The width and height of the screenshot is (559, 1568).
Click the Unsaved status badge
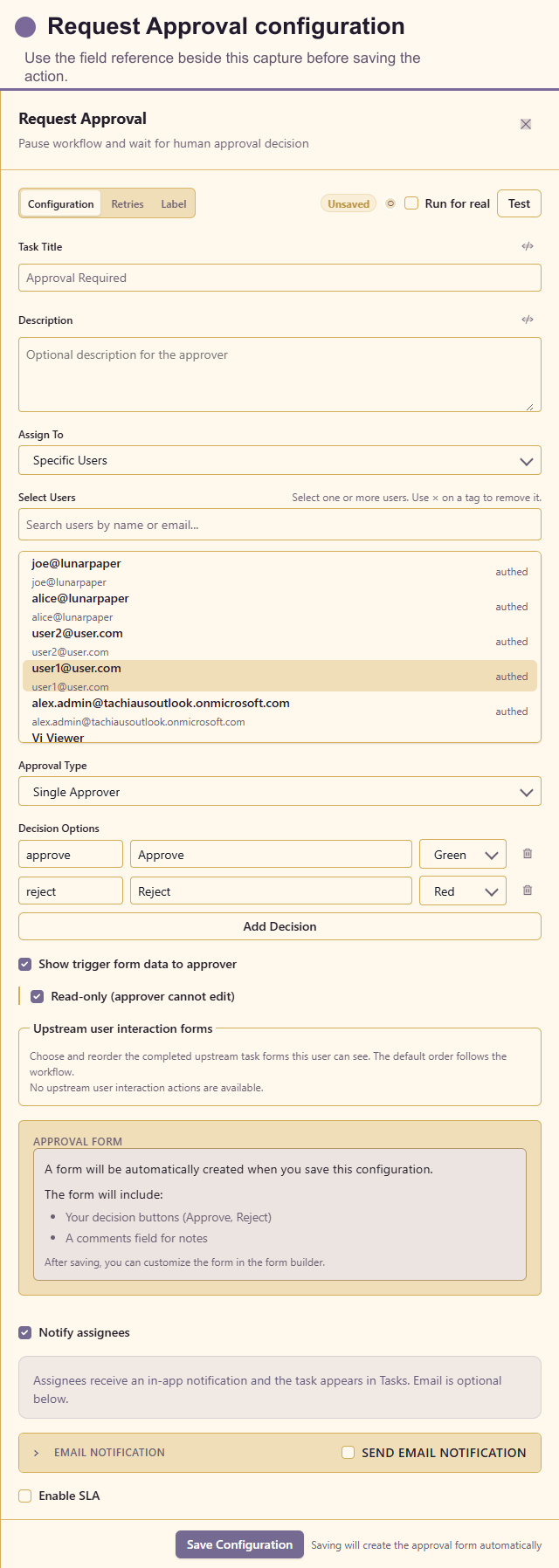[349, 203]
